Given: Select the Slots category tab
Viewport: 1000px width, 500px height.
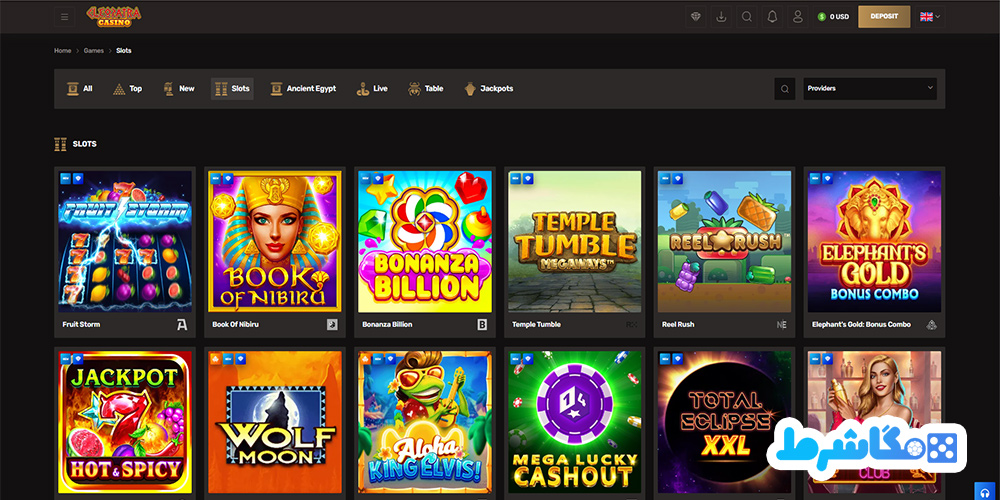Looking at the screenshot, I should [232, 89].
